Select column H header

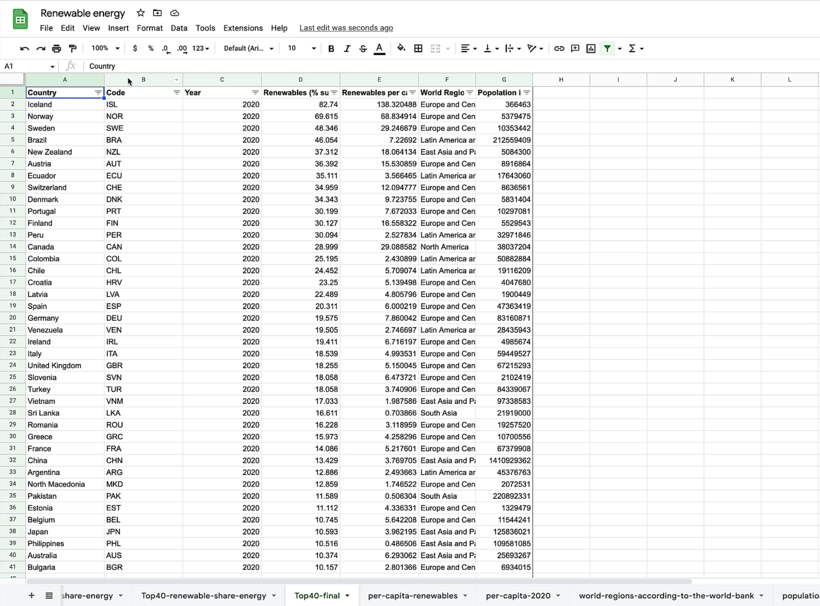coord(561,79)
